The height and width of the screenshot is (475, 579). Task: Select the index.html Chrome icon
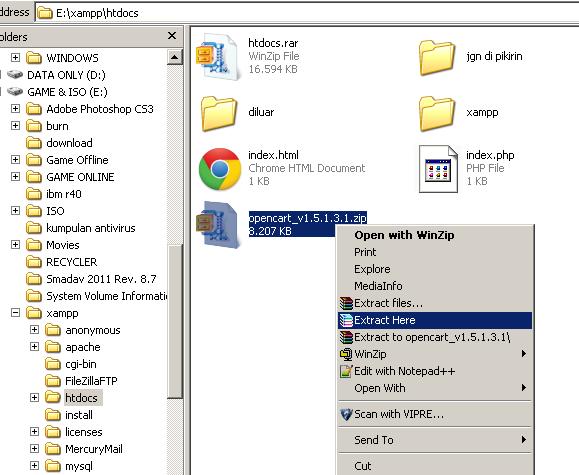(220, 169)
